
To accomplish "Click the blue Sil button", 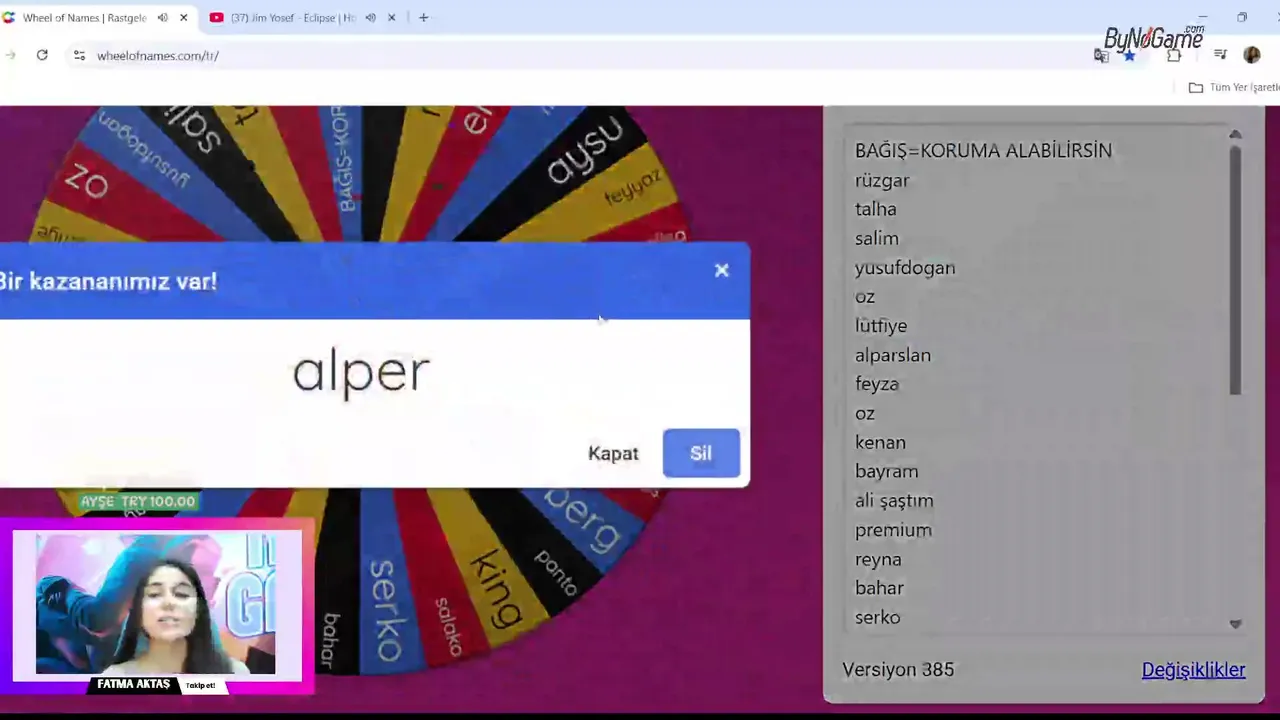I will [x=701, y=453].
